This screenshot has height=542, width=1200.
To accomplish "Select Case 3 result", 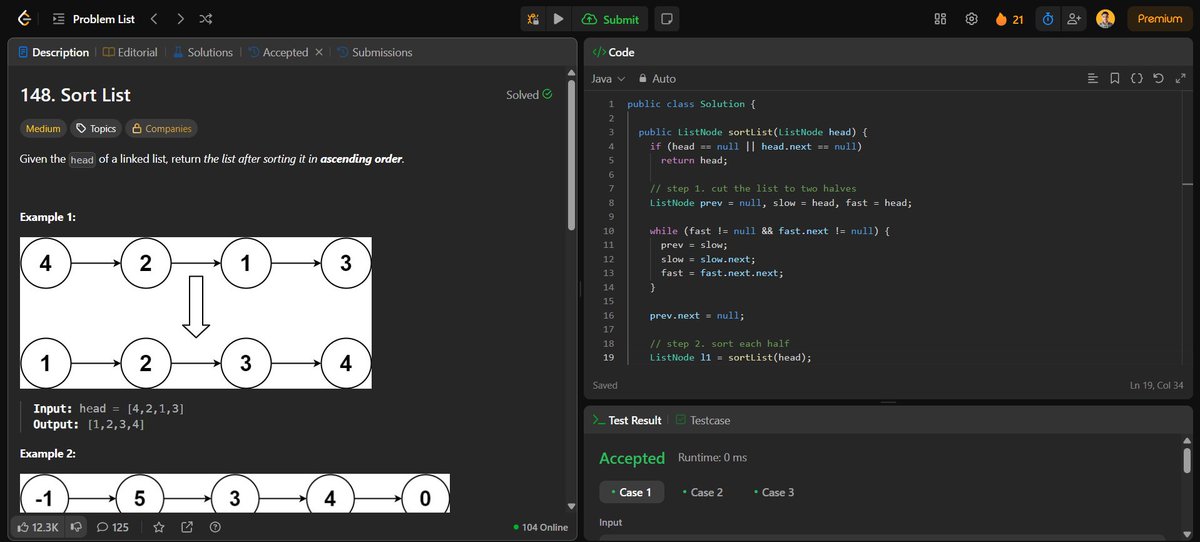I will [x=774, y=492].
